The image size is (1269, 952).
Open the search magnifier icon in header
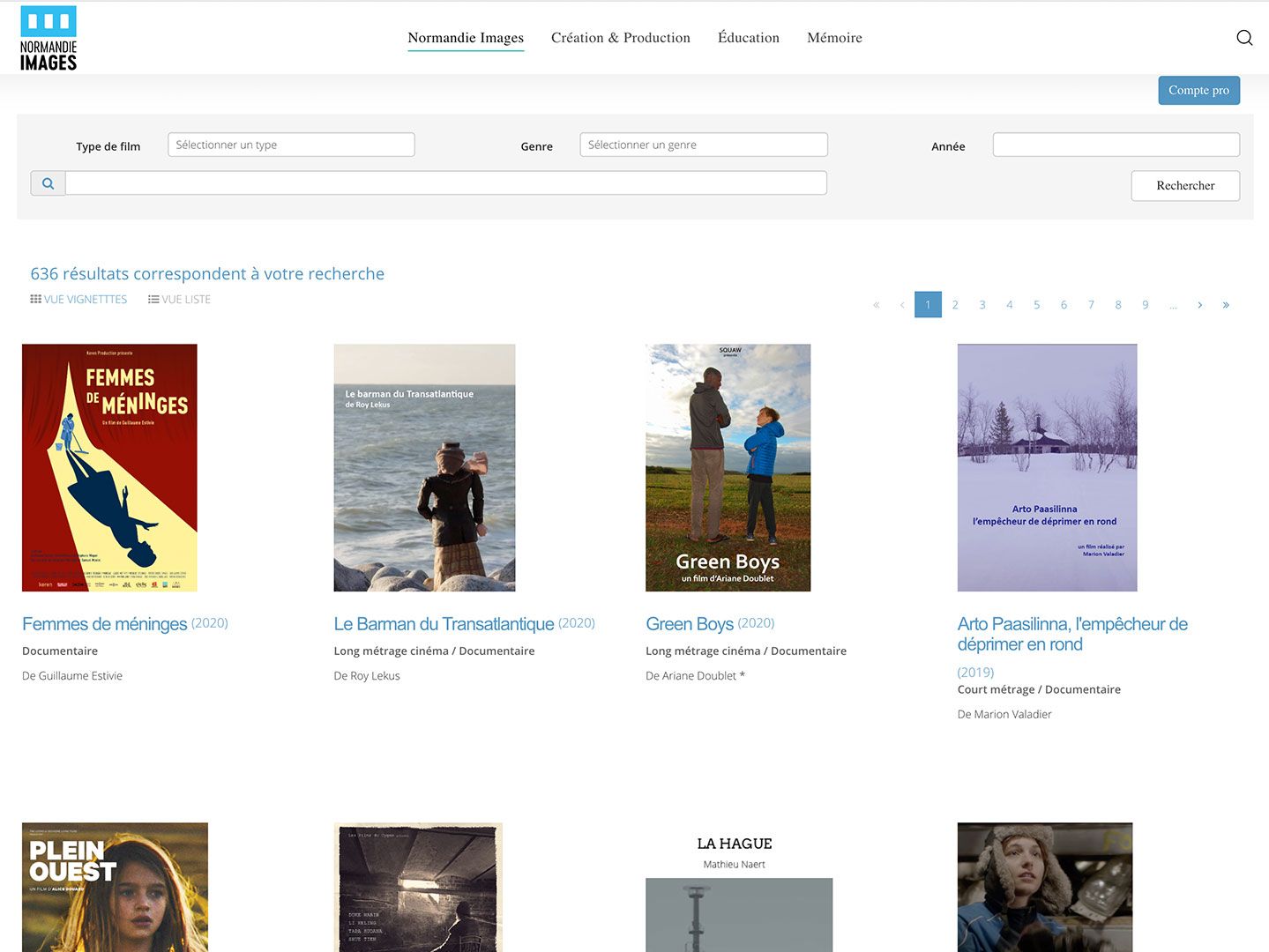pos(1244,38)
